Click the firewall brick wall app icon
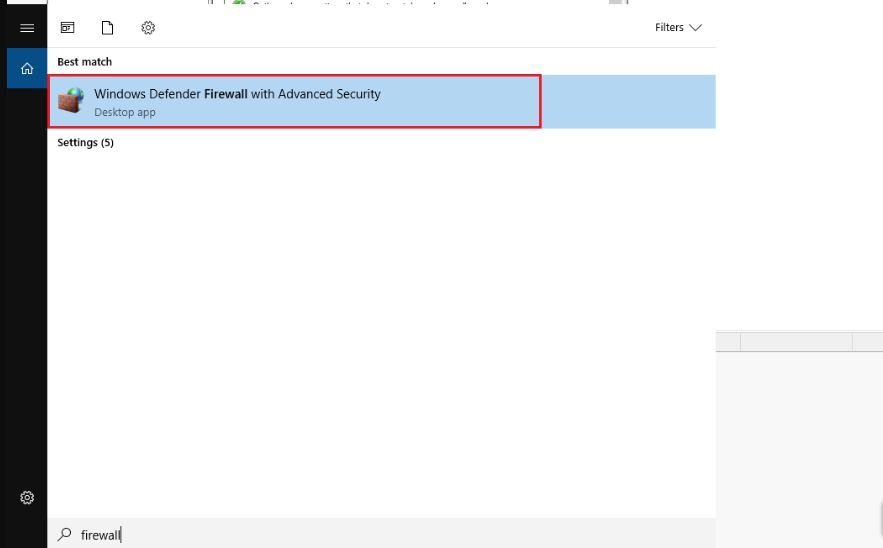883x548 pixels. 70,101
